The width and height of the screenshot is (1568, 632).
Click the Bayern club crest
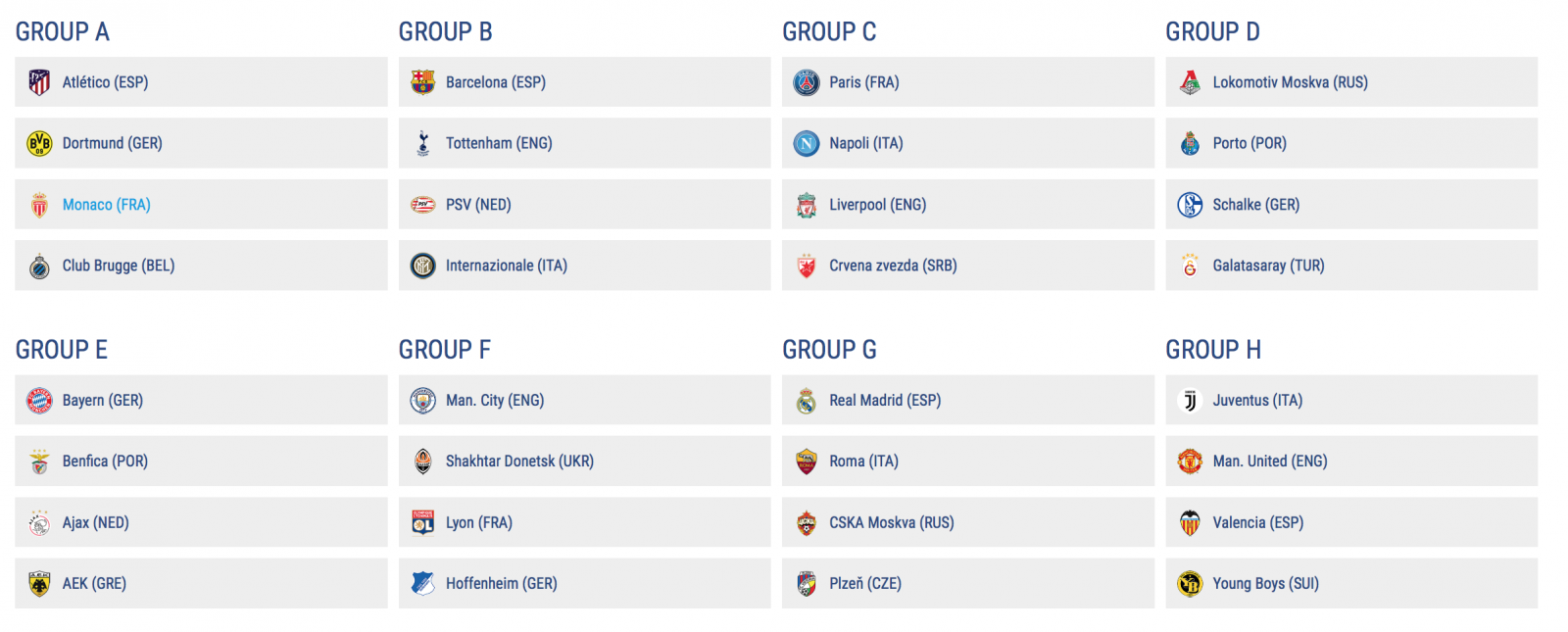coord(39,401)
